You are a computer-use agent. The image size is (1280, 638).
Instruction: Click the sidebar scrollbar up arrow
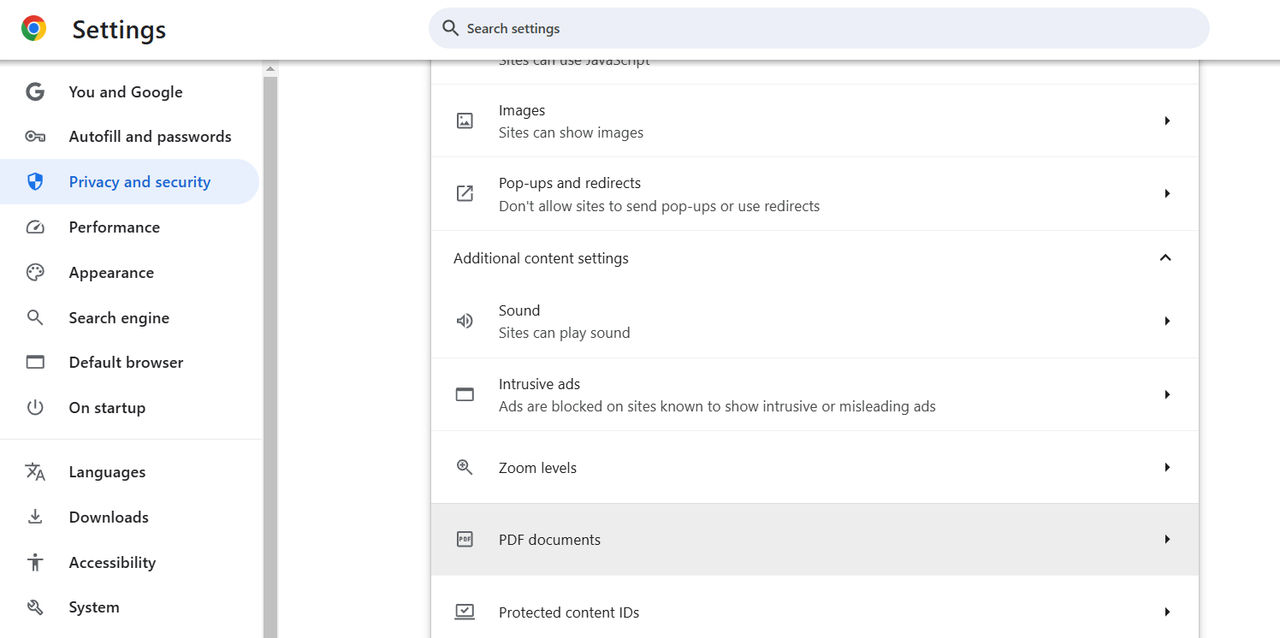(270, 69)
